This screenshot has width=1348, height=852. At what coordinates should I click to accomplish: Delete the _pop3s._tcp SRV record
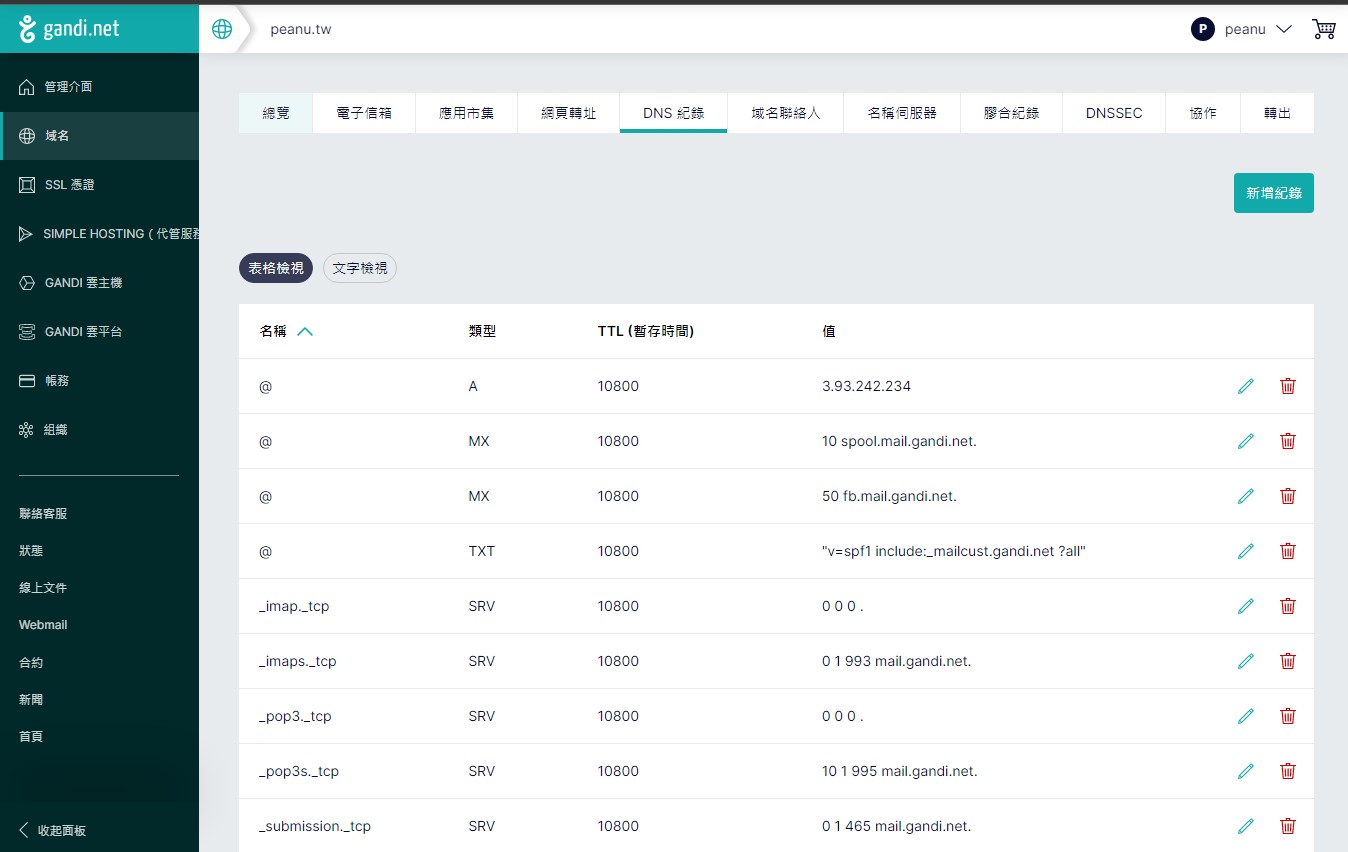coord(1288,771)
